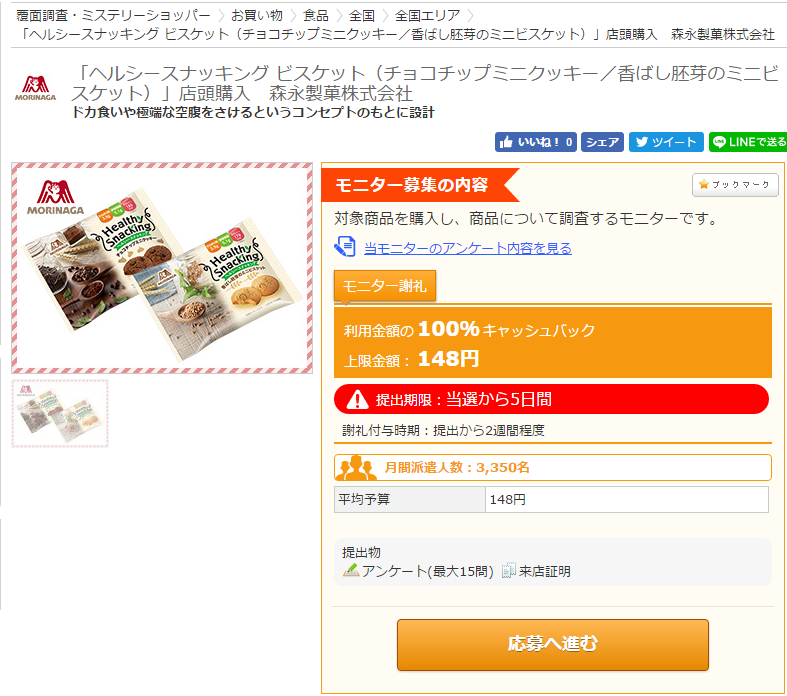Click the 応募へ進む apply button

(553, 644)
